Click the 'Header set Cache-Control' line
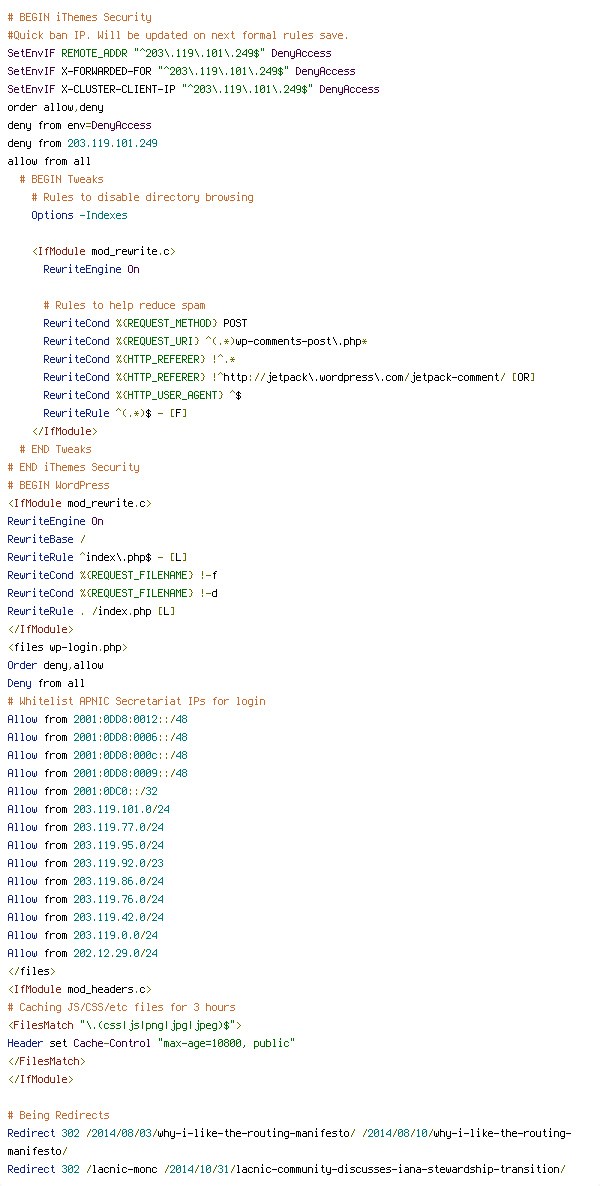 pos(151,1044)
